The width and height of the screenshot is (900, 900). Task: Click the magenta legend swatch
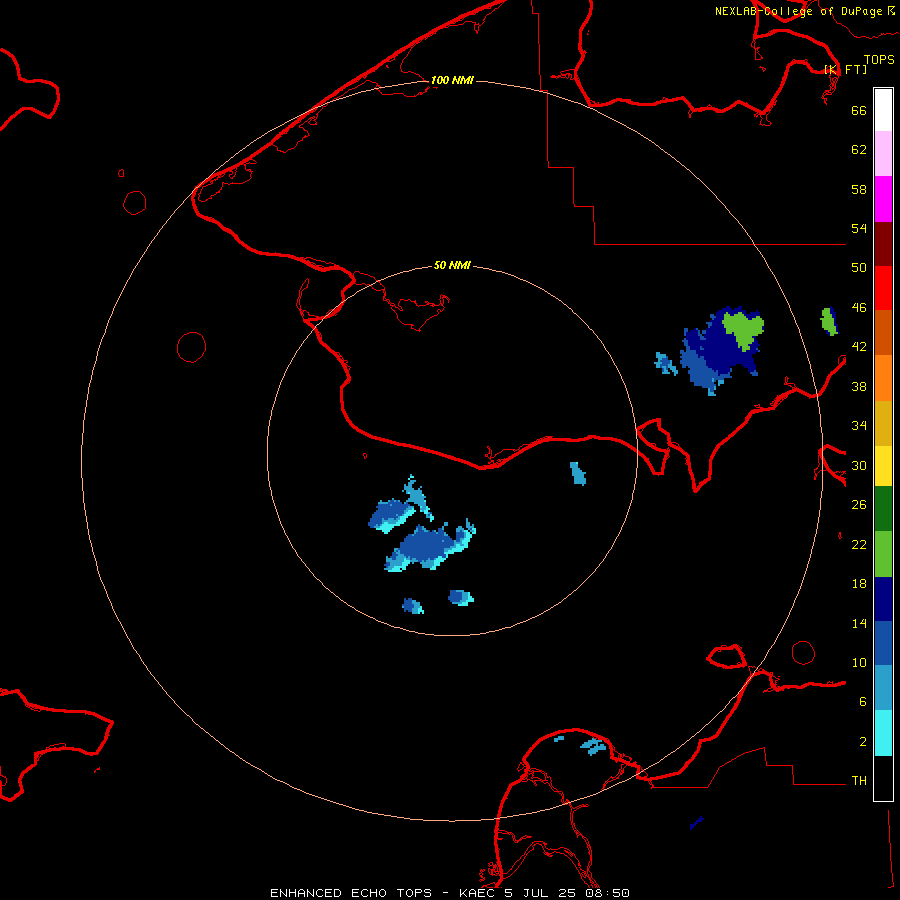tap(883, 199)
